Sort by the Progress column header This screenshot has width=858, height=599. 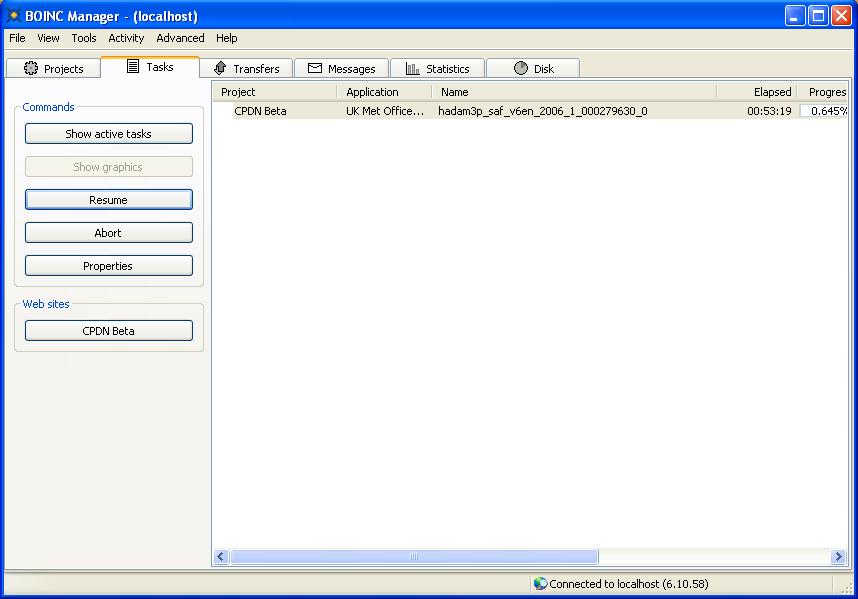click(822, 92)
